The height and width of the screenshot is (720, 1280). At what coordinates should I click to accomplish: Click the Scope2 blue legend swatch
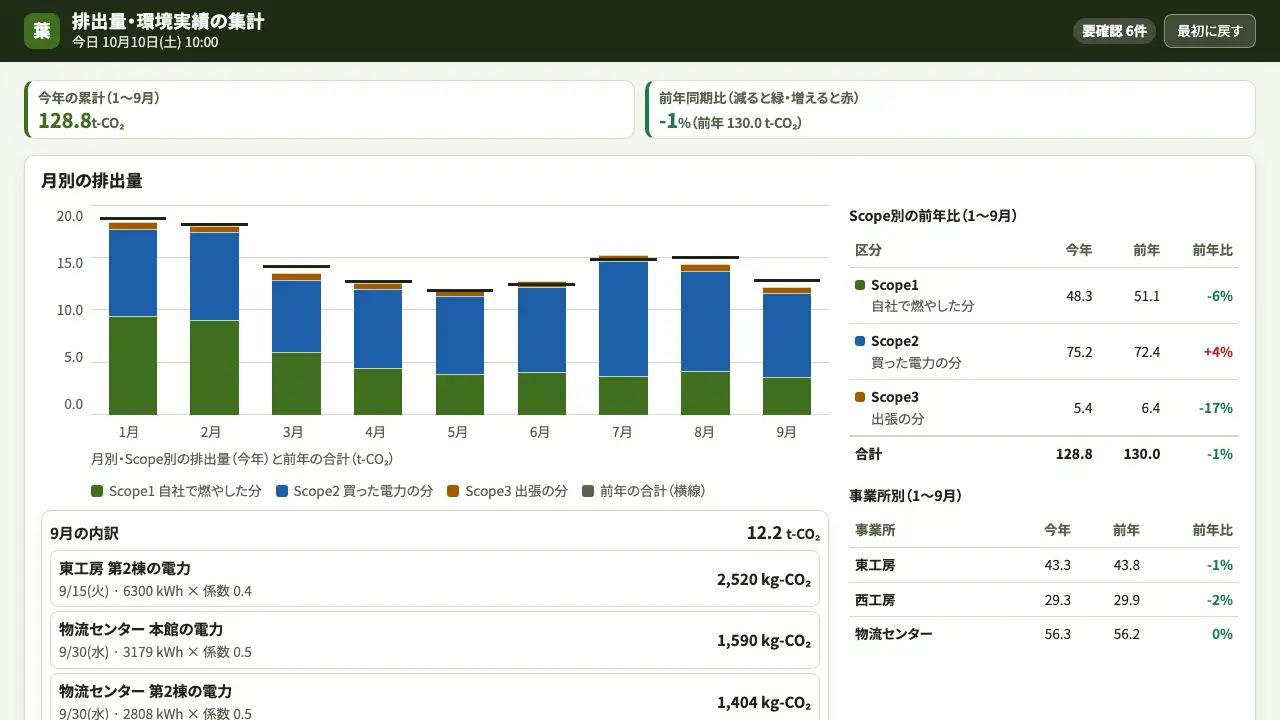[282, 491]
